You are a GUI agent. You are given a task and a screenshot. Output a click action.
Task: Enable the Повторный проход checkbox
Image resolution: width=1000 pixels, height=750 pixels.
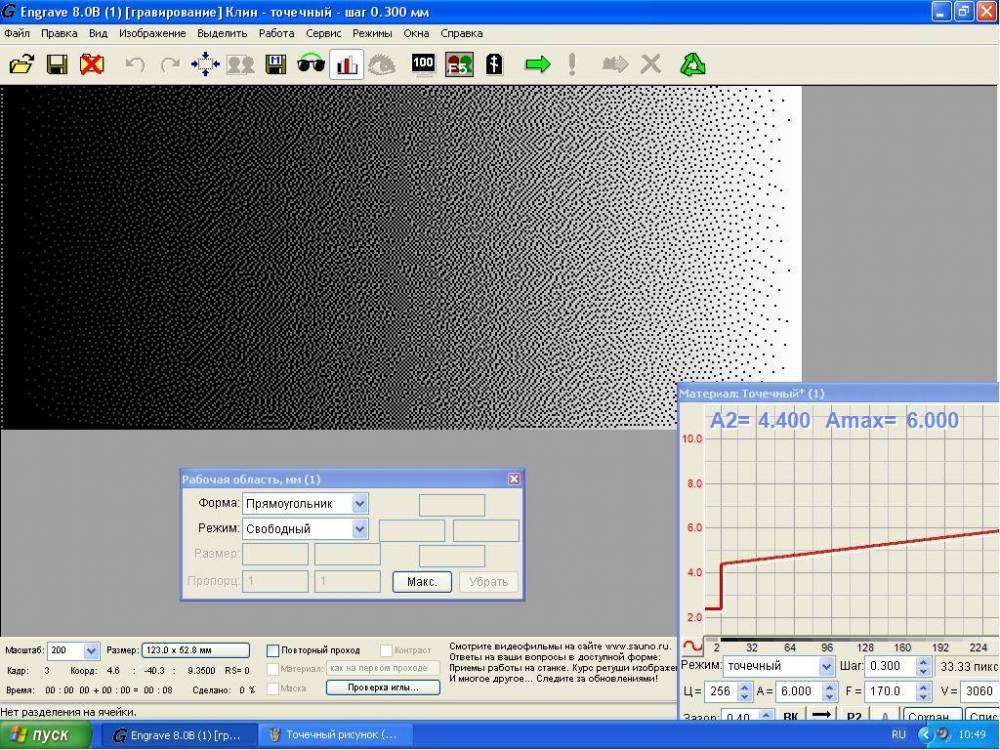pos(273,650)
